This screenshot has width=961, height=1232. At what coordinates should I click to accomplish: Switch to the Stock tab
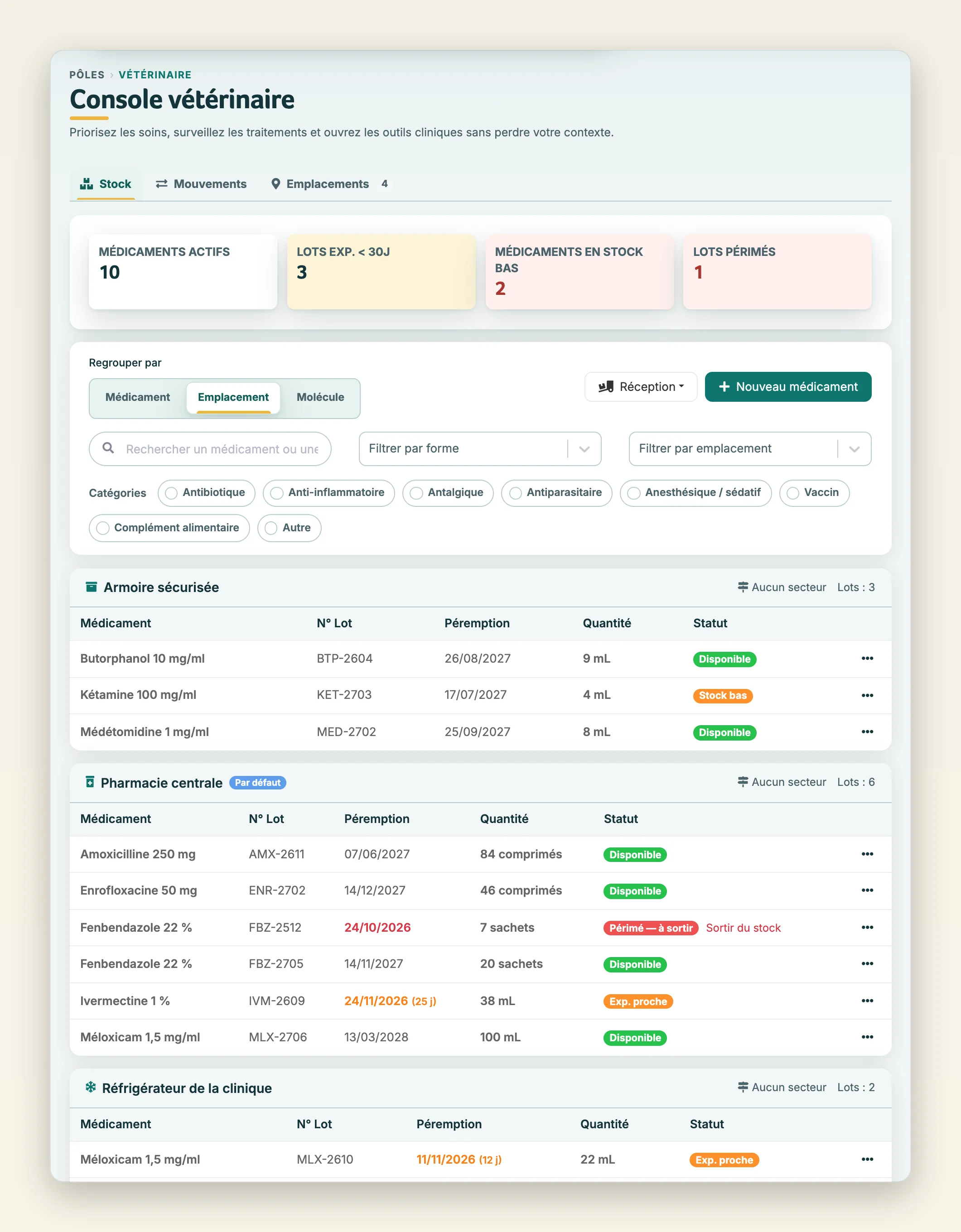(x=106, y=184)
